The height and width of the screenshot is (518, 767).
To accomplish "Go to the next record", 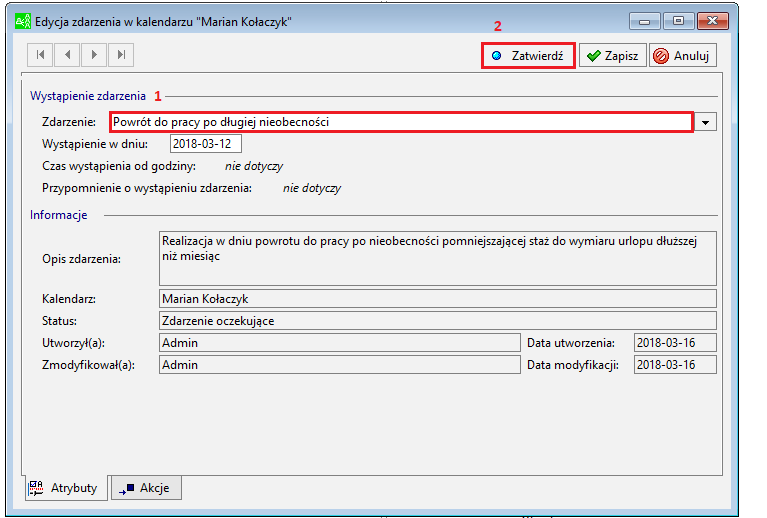I will coord(94,54).
